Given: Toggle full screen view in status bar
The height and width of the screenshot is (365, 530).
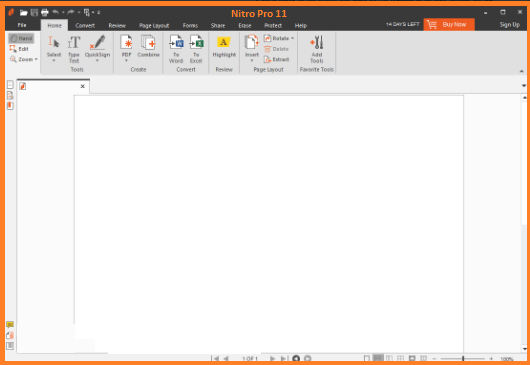Looking at the screenshot, I should point(412,359).
